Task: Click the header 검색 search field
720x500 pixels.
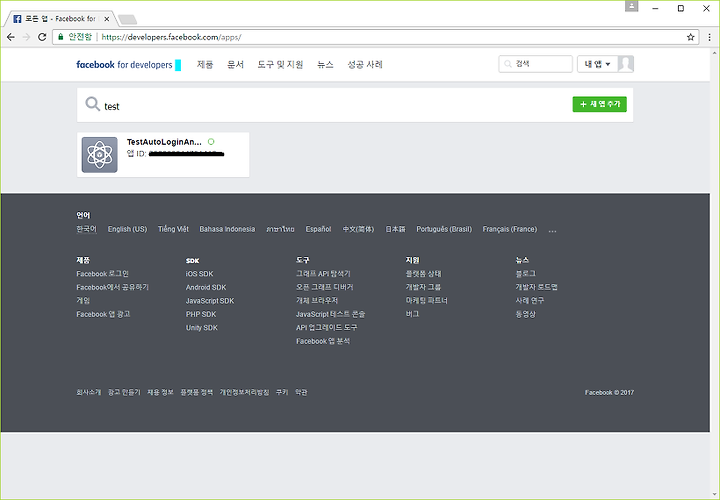Action: (535, 64)
